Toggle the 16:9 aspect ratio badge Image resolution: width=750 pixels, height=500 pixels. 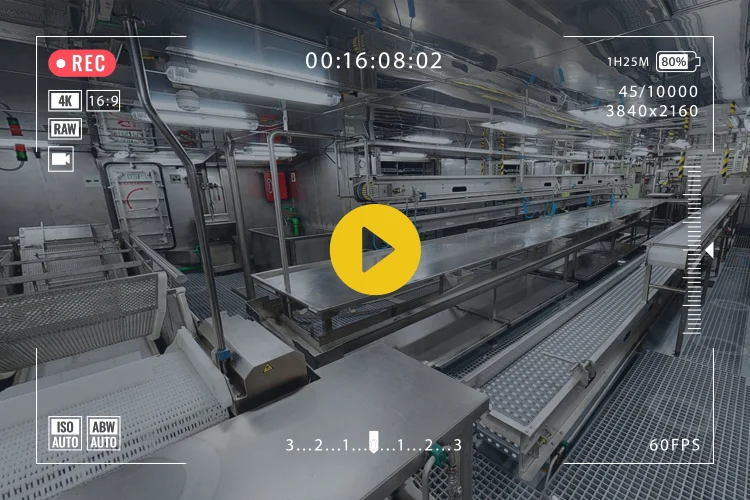point(103,101)
